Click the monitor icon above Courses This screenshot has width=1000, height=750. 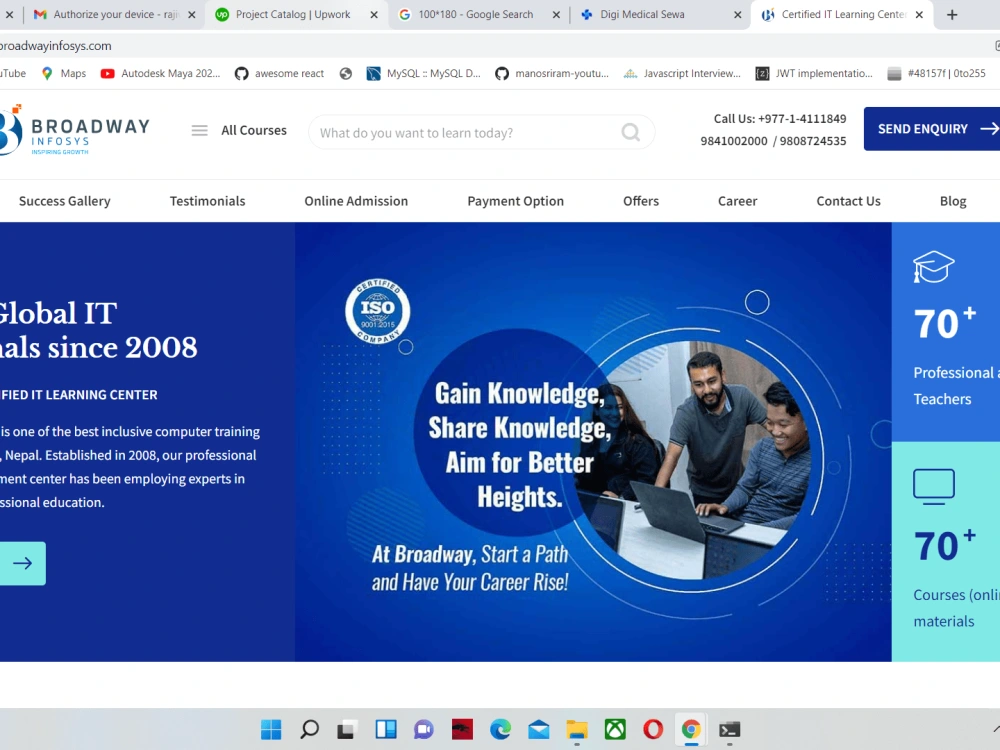[934, 487]
